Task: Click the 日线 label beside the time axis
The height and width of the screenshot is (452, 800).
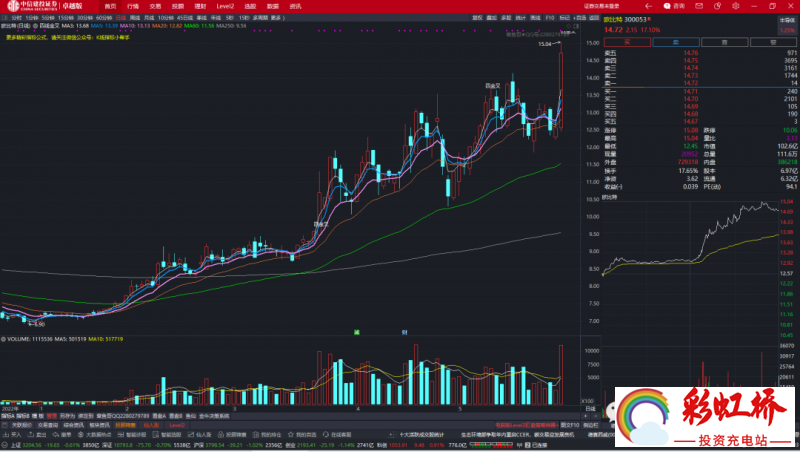Action: click(x=591, y=409)
